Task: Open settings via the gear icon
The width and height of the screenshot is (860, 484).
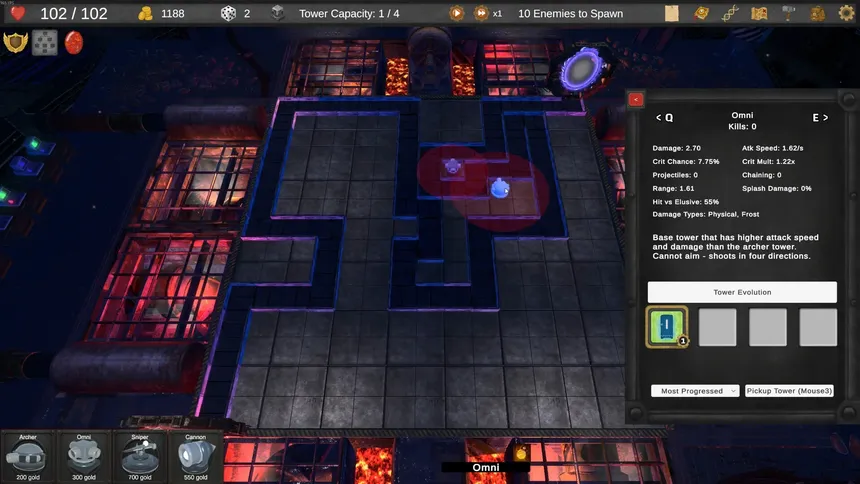Action: [846, 13]
